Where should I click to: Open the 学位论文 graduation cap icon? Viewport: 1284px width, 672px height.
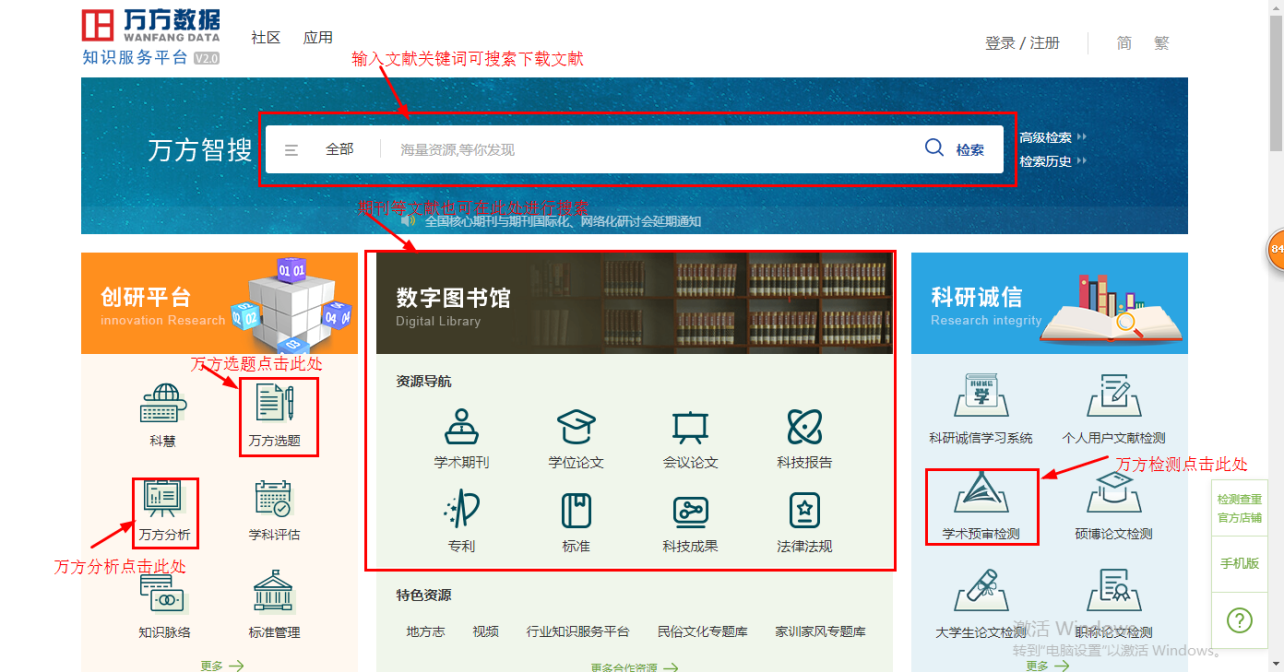576,427
